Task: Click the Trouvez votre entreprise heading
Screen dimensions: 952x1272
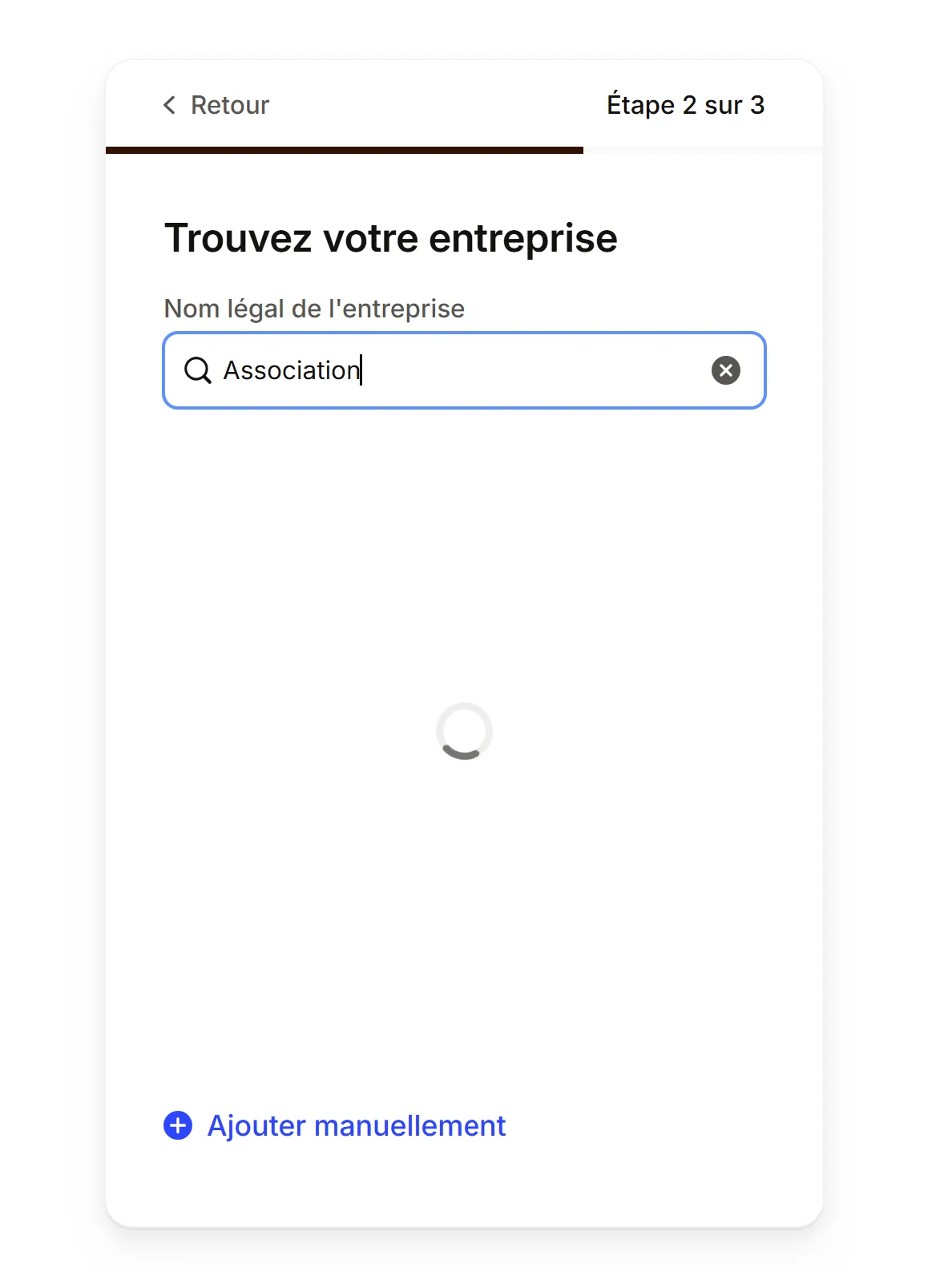Action: (390, 238)
